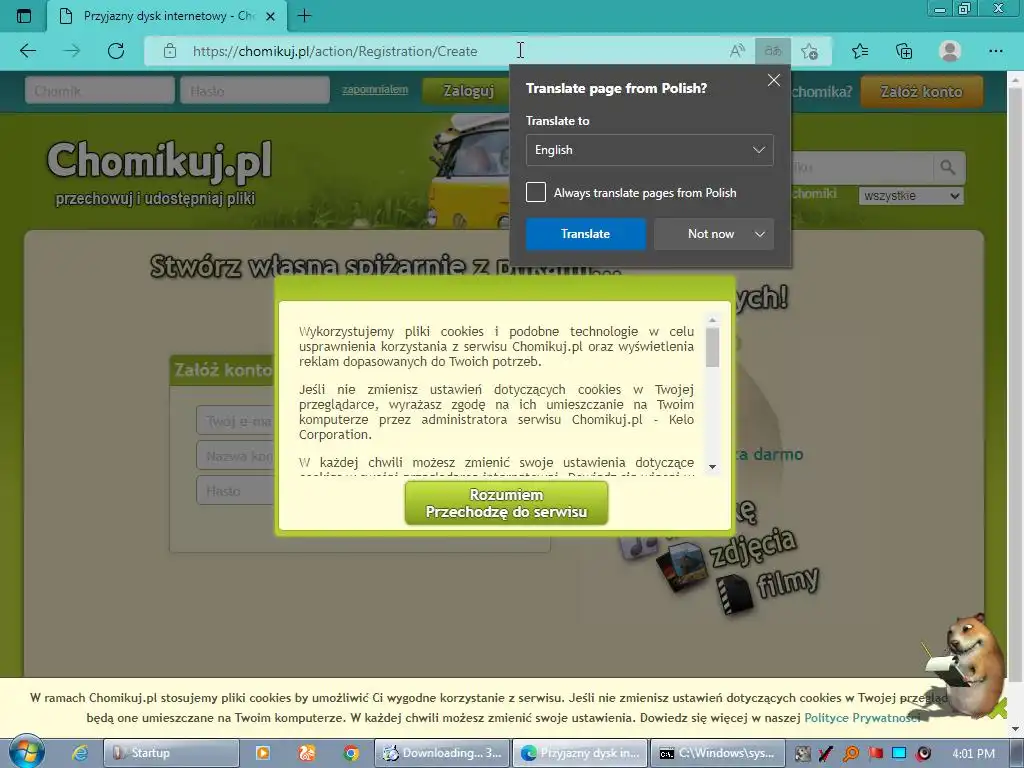1024x768 pixels.
Task: Click the 4:01 PM taskbar clock
Action: (973, 753)
